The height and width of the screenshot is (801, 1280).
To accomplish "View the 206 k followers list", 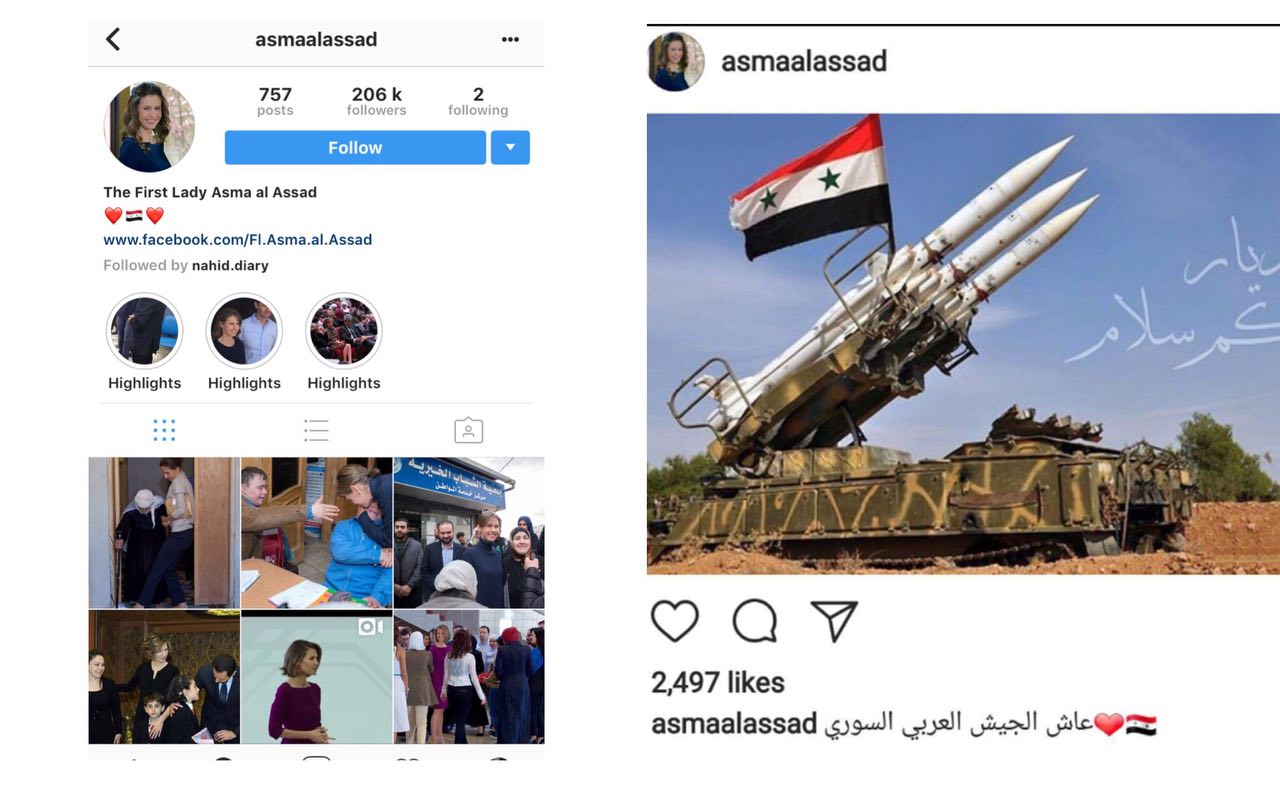I will pos(377,101).
